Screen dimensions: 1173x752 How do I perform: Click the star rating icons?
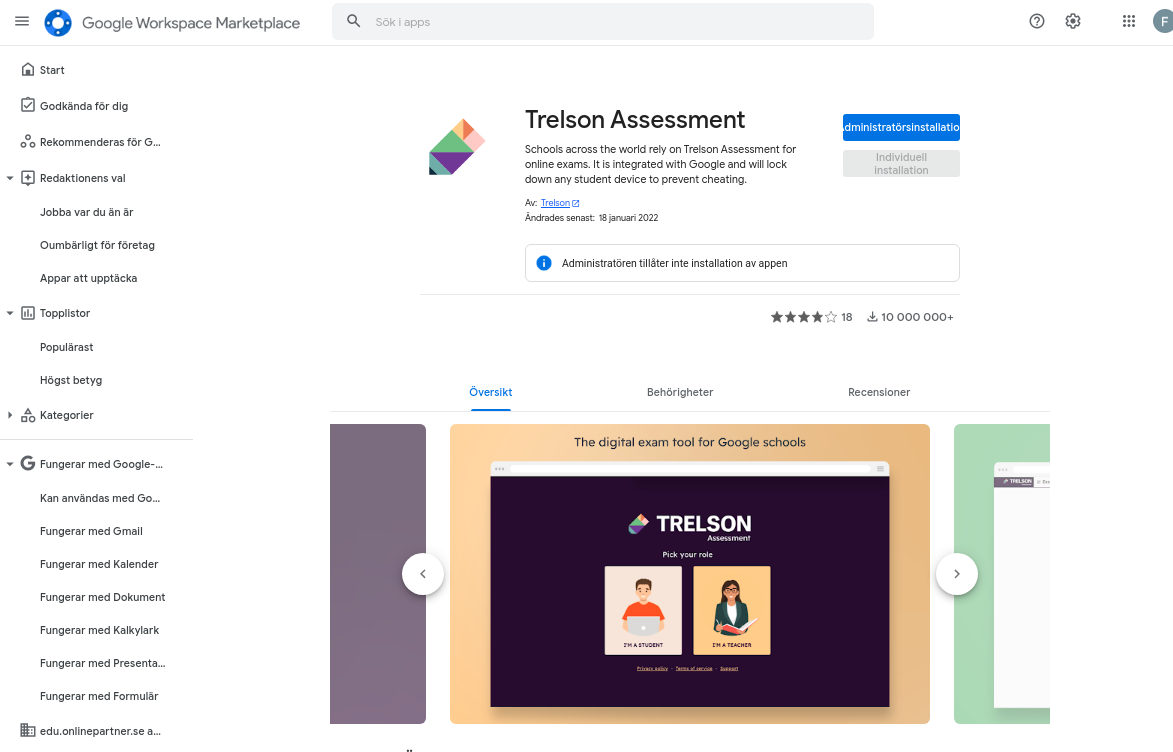tap(803, 317)
